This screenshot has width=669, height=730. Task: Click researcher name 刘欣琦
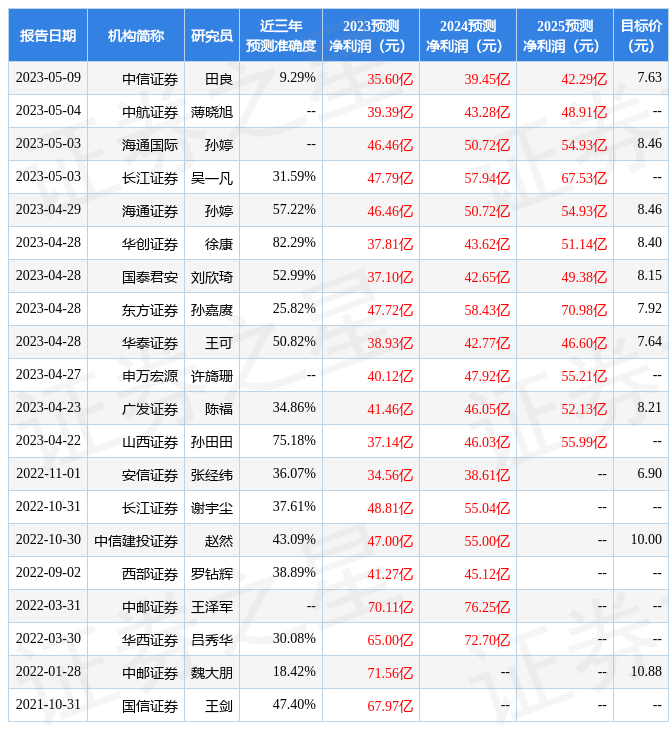pos(212,277)
